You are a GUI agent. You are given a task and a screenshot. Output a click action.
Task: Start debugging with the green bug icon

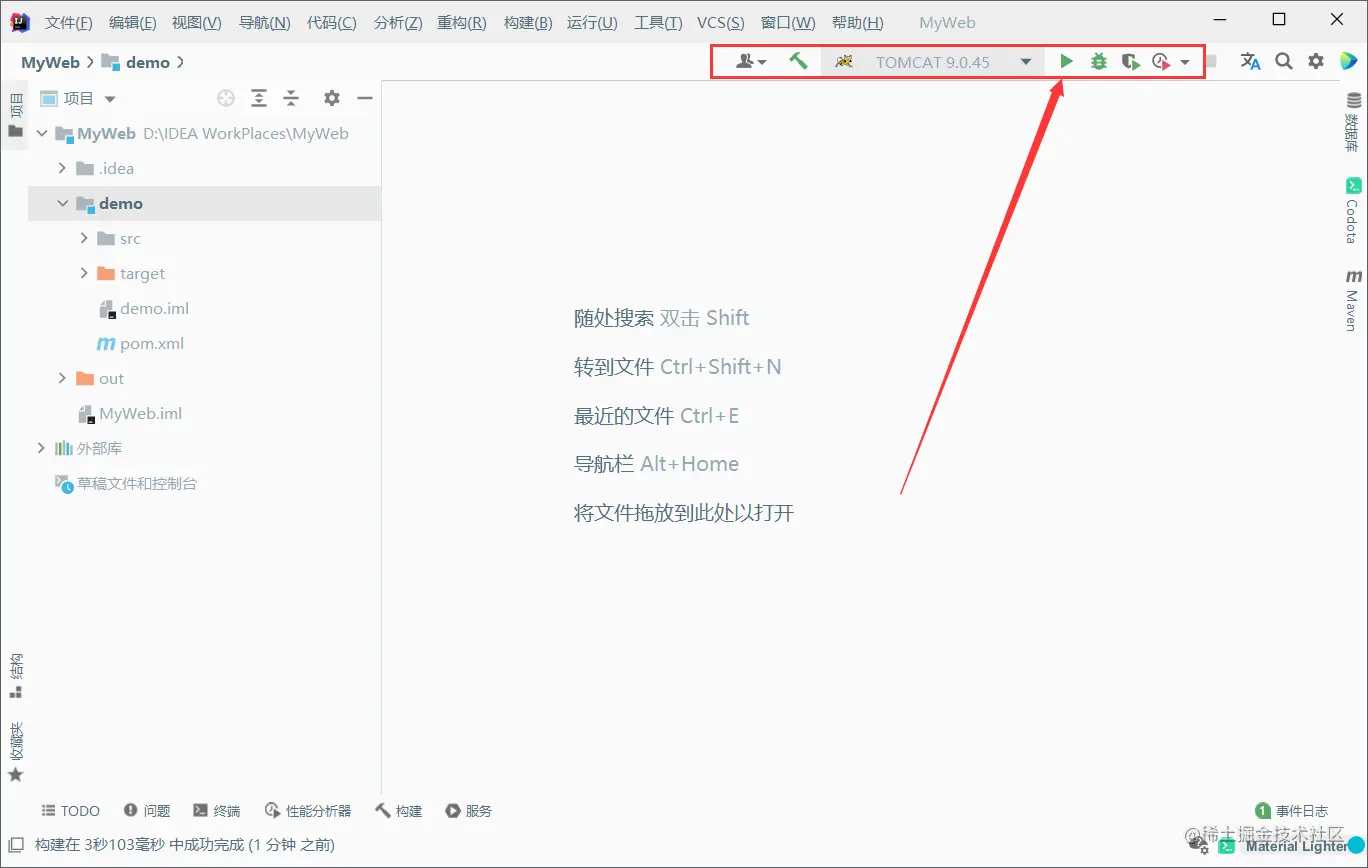pos(1099,62)
